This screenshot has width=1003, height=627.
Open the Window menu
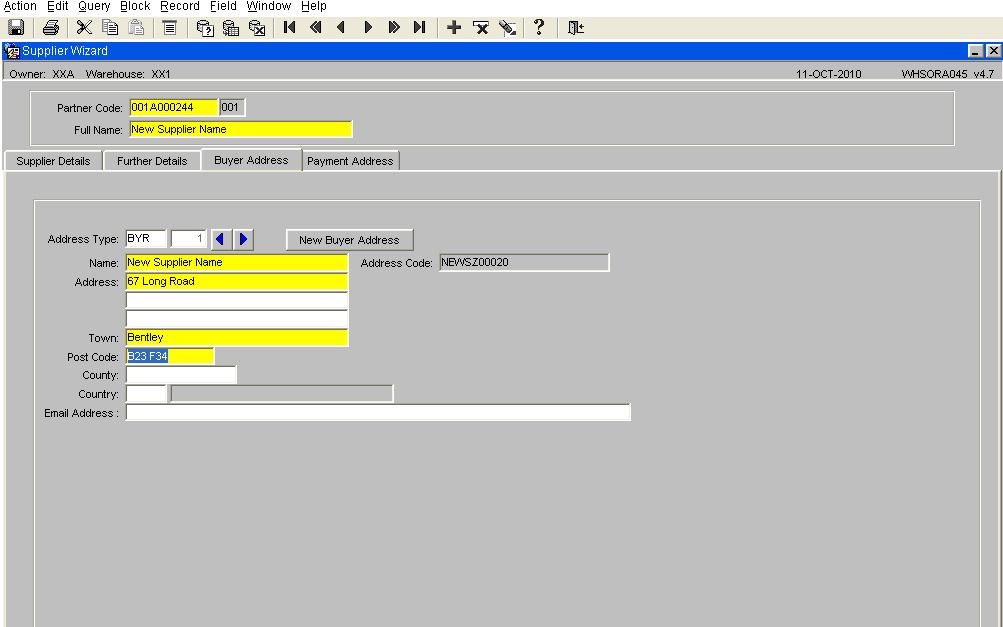coord(269,6)
